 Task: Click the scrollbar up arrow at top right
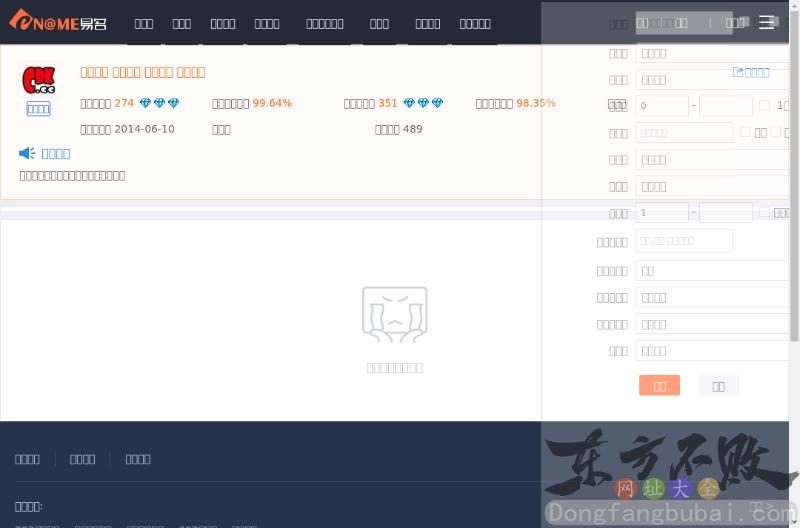tap(794, 4)
